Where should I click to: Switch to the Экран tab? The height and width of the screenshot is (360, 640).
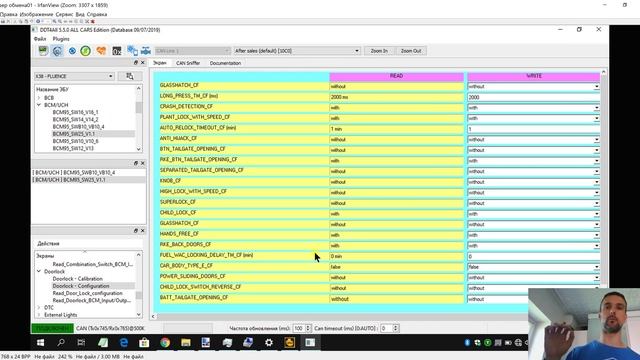click(x=160, y=63)
